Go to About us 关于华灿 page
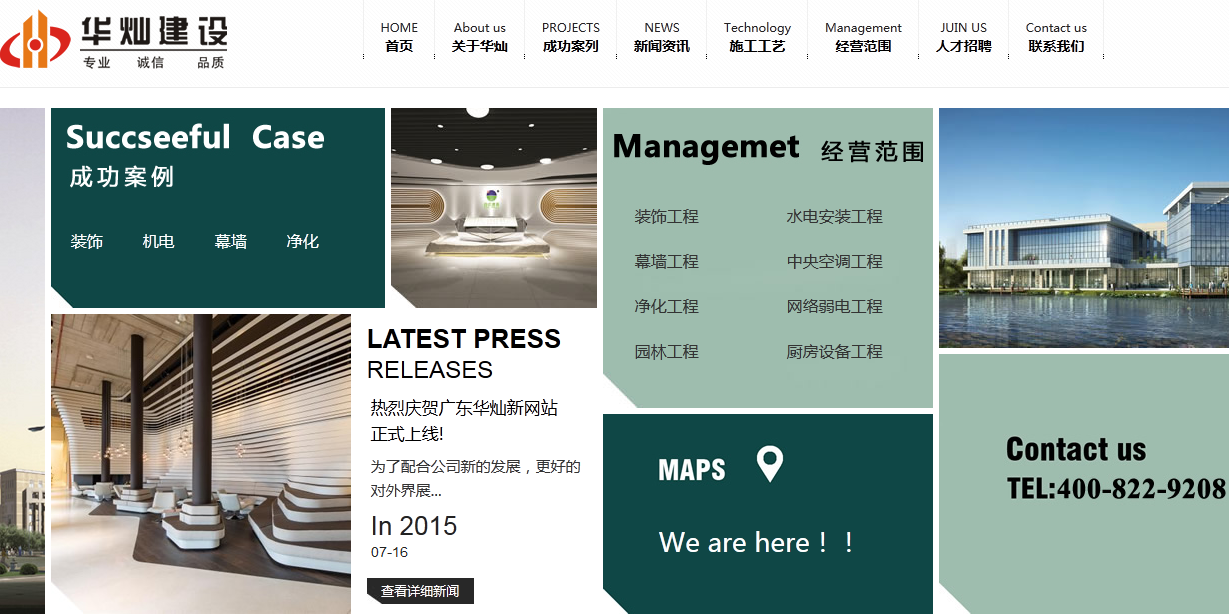The width and height of the screenshot is (1229, 614). point(479,37)
